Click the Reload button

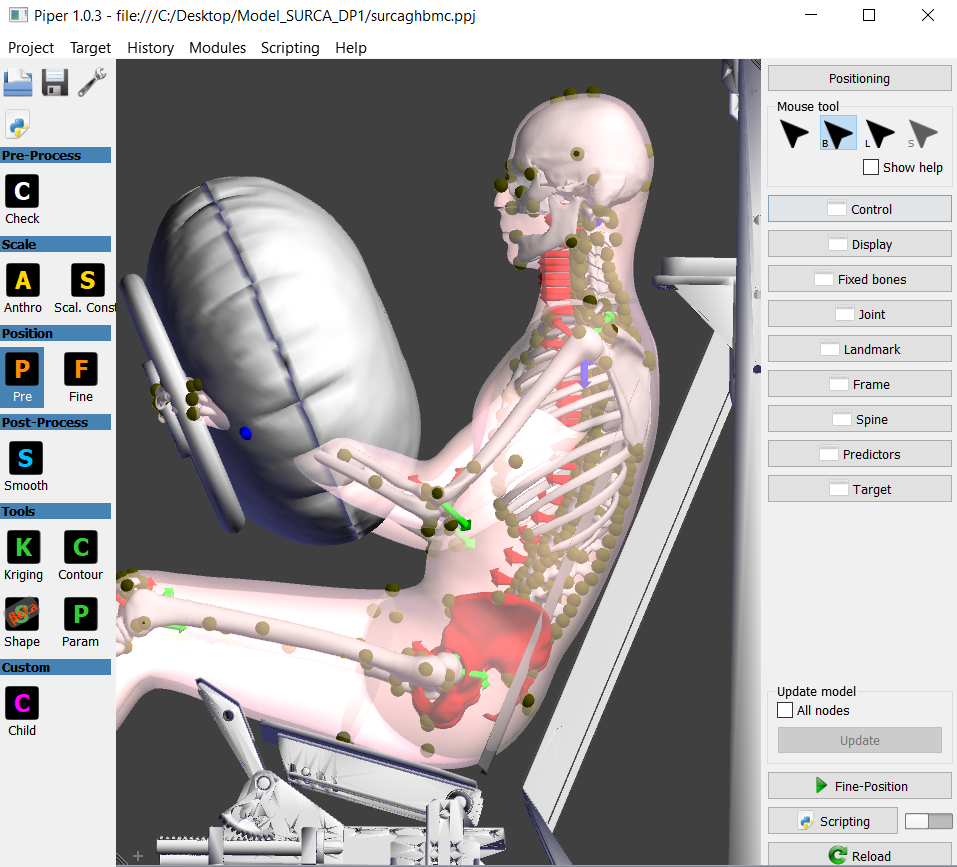tap(859, 855)
